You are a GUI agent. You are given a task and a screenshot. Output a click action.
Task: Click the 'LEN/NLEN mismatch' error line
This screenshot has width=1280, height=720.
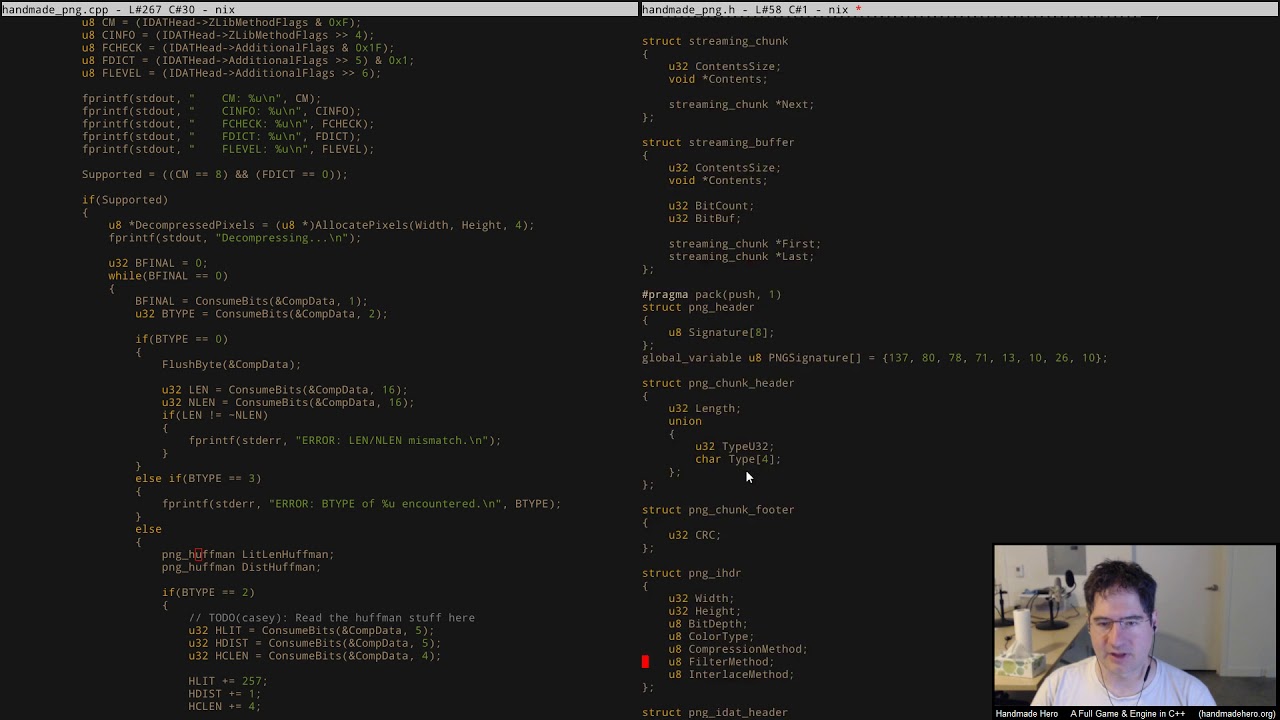click(345, 440)
